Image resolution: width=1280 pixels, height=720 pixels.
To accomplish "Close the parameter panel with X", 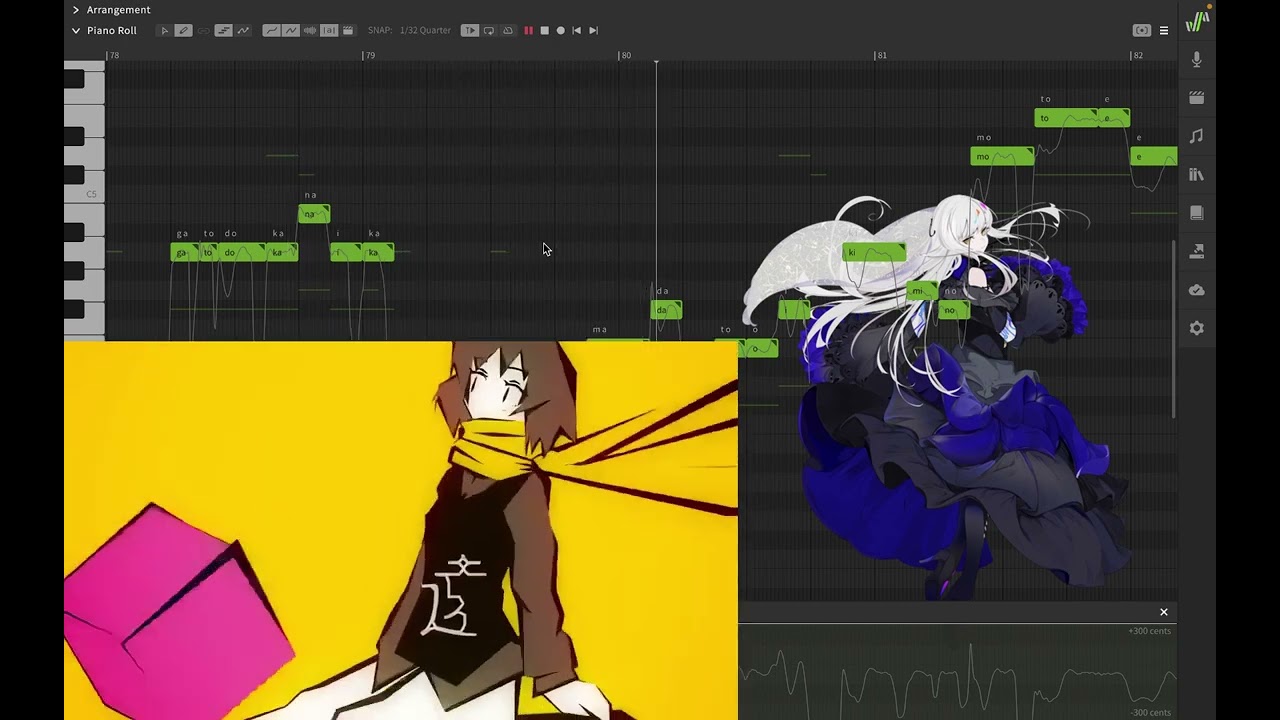I will point(1164,612).
